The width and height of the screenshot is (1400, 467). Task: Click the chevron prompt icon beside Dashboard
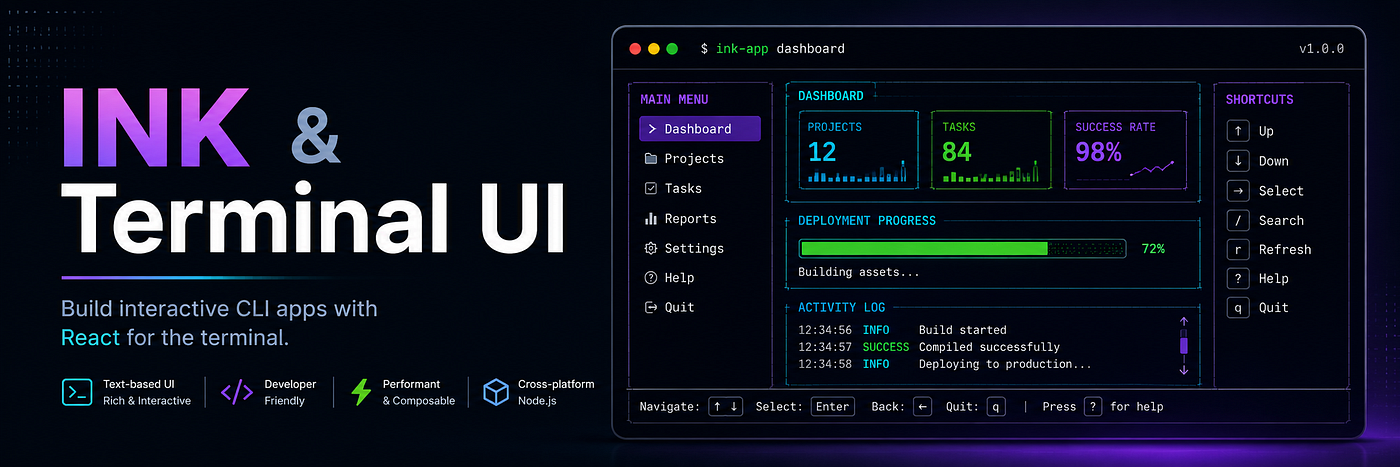(x=652, y=129)
